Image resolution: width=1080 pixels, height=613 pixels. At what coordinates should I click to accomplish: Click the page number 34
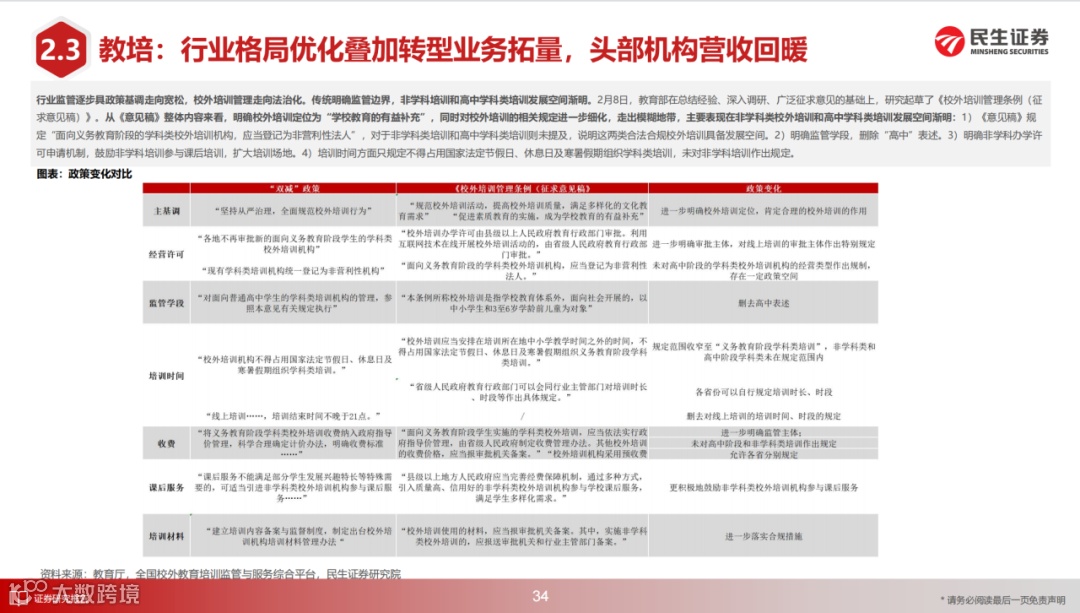click(540, 596)
